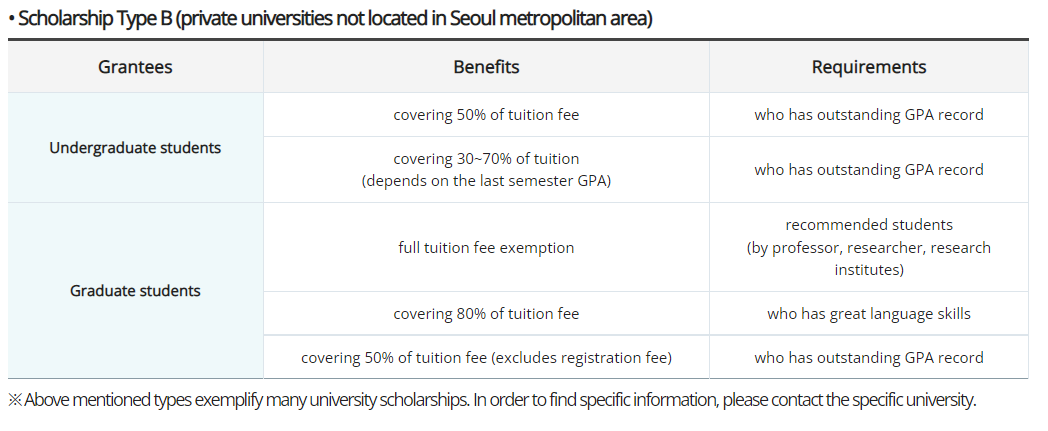
Task: Click the 'full tuition fee exemption' cell
Action: (x=486, y=247)
